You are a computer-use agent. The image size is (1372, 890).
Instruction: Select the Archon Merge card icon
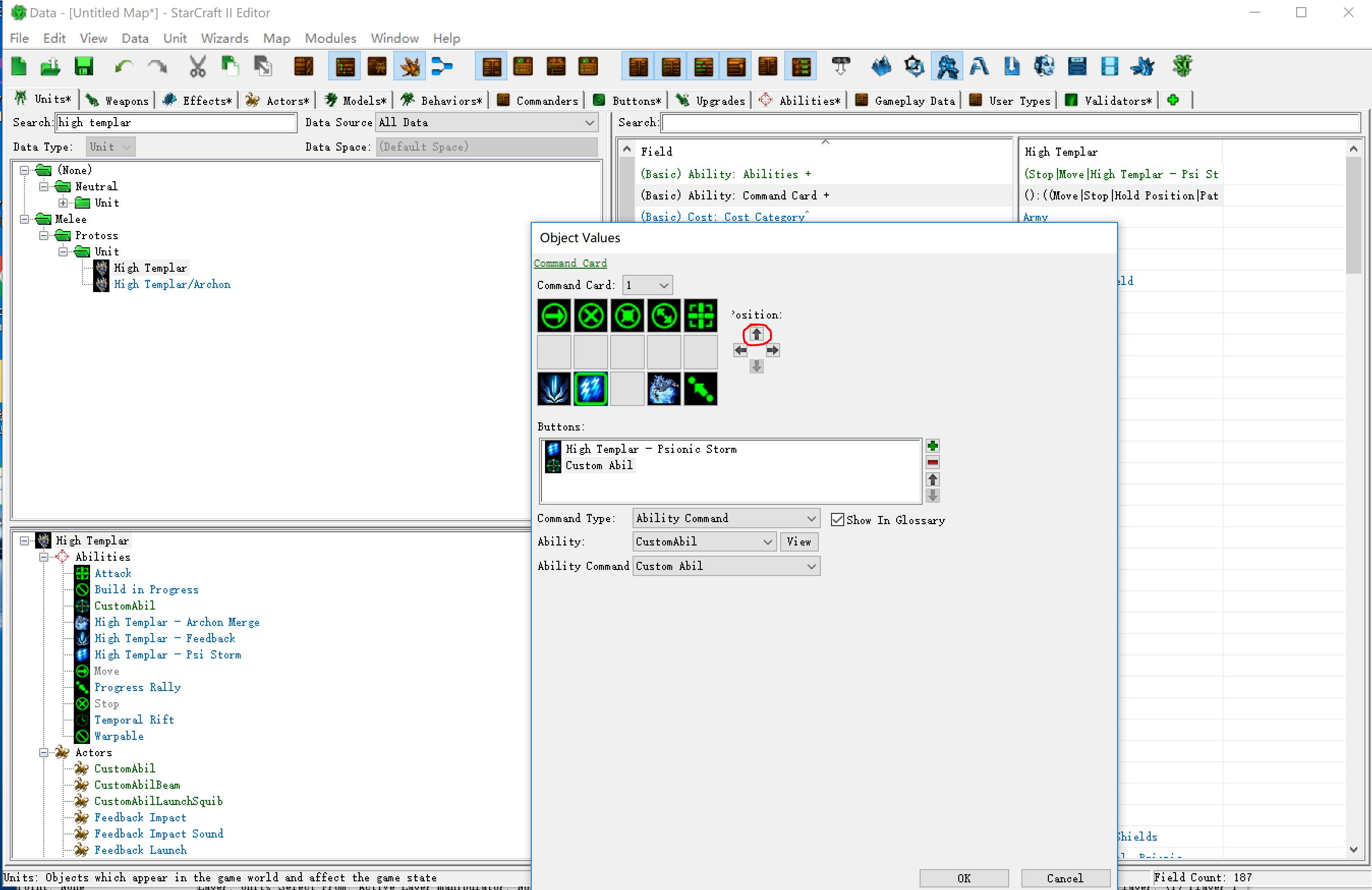[664, 389]
